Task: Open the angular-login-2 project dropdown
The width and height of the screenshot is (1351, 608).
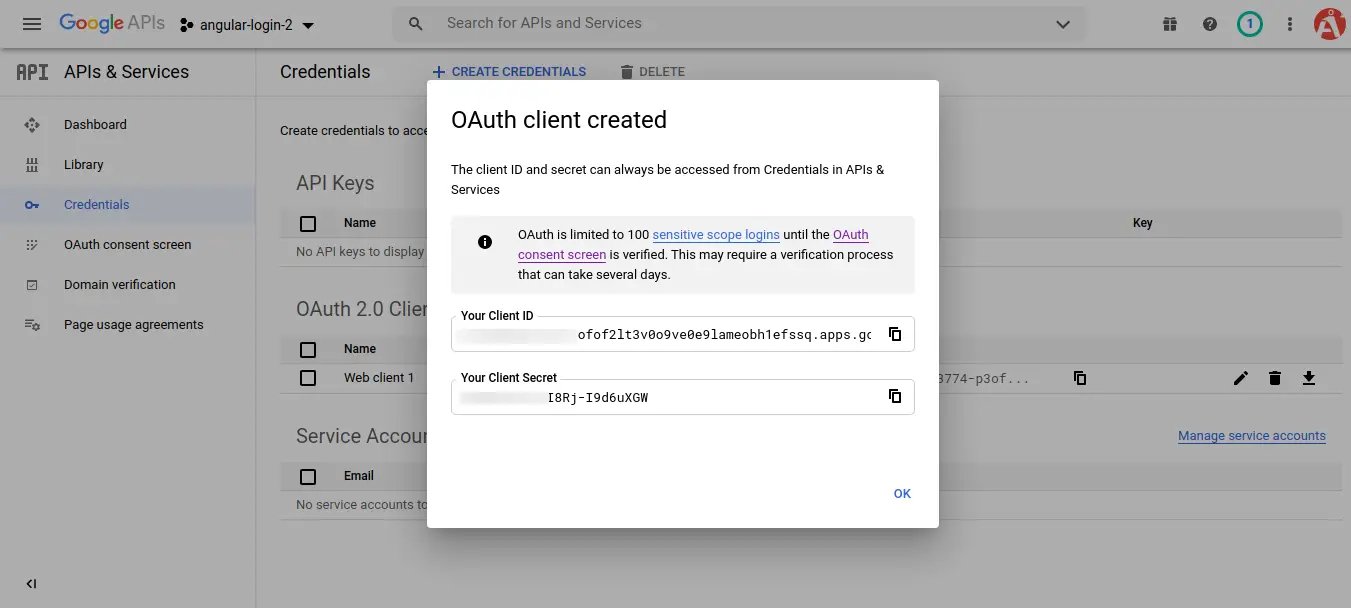Action: 247,25
